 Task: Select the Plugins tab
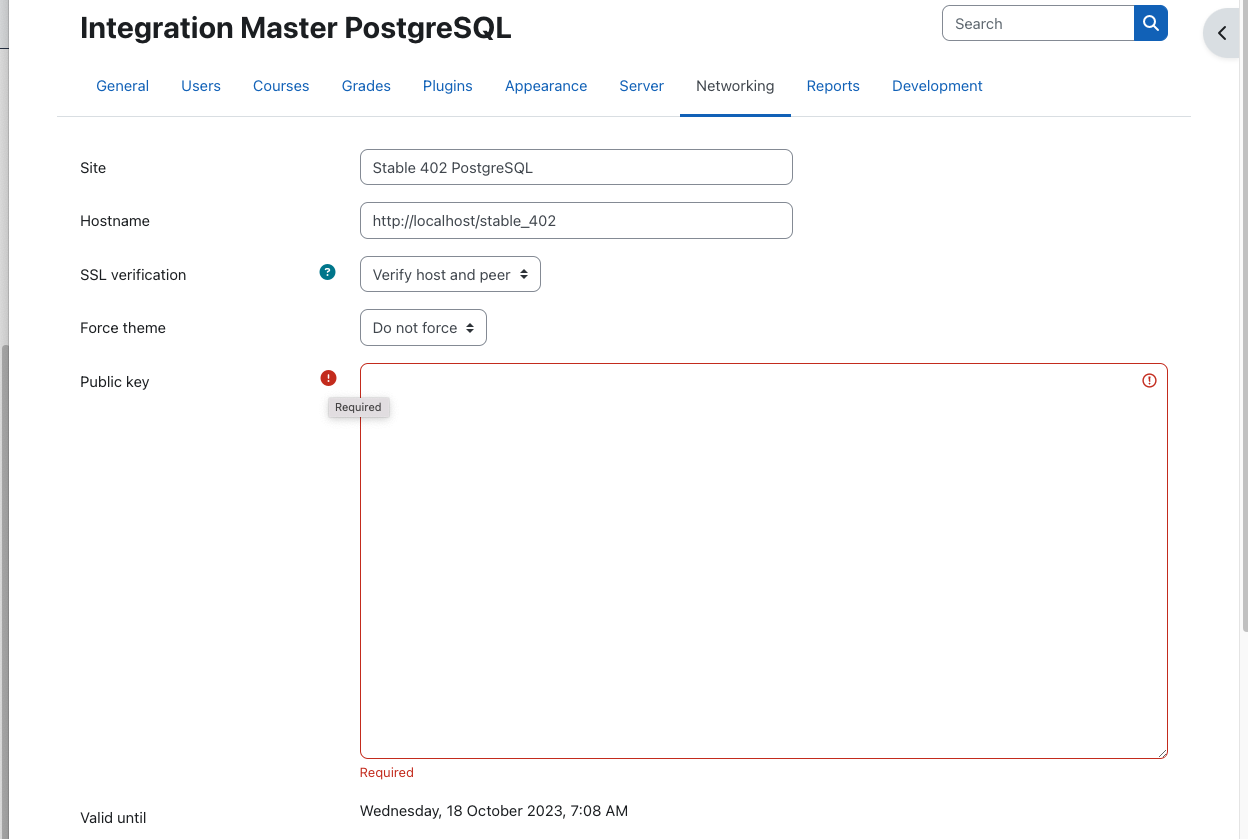click(448, 86)
